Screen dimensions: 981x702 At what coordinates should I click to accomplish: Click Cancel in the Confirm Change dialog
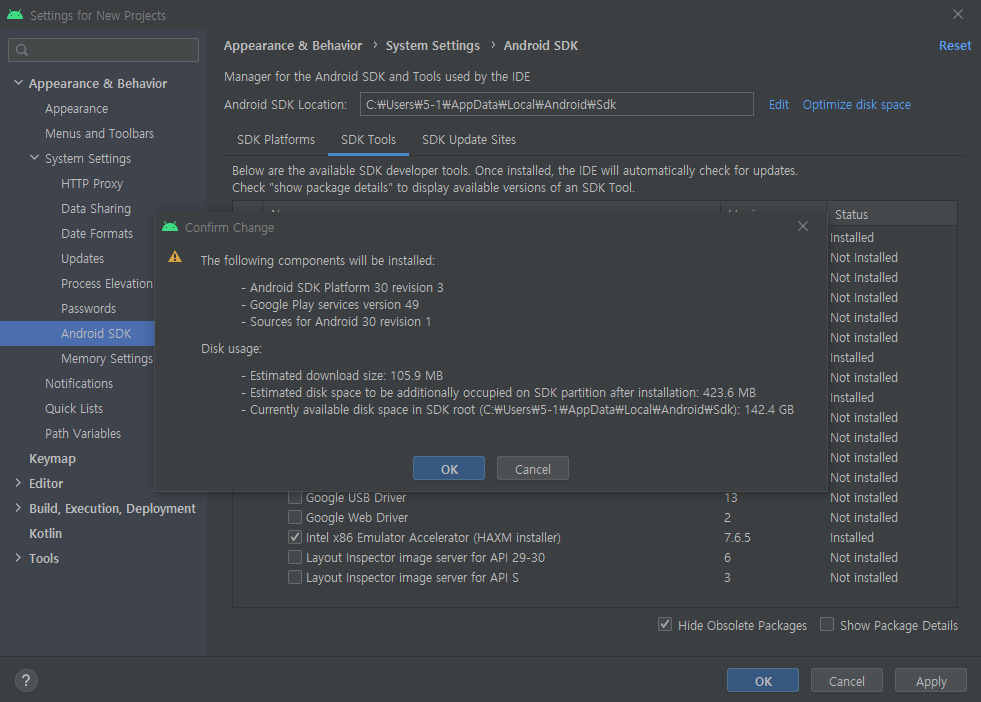(x=532, y=469)
